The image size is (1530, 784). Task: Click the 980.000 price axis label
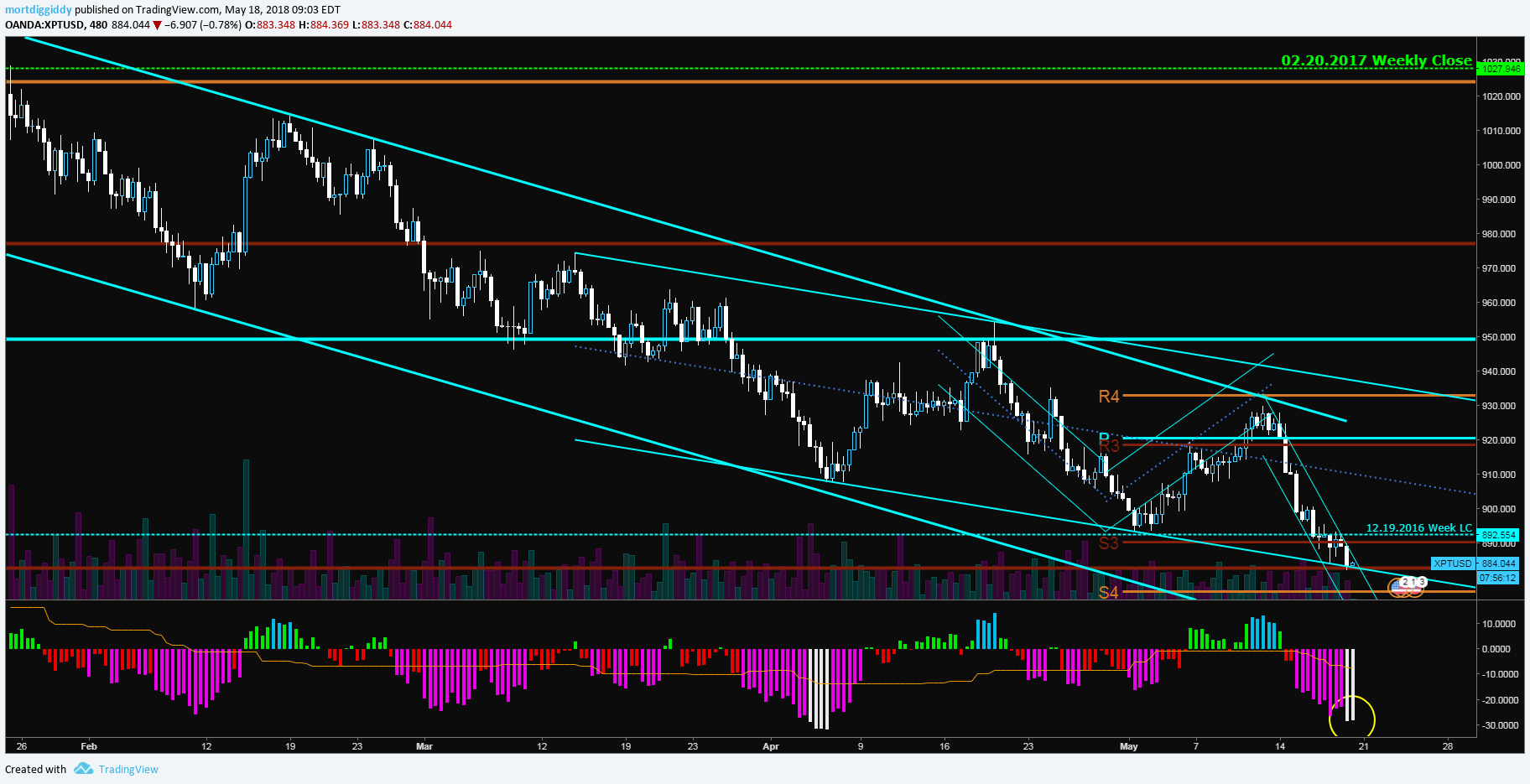click(x=1499, y=234)
